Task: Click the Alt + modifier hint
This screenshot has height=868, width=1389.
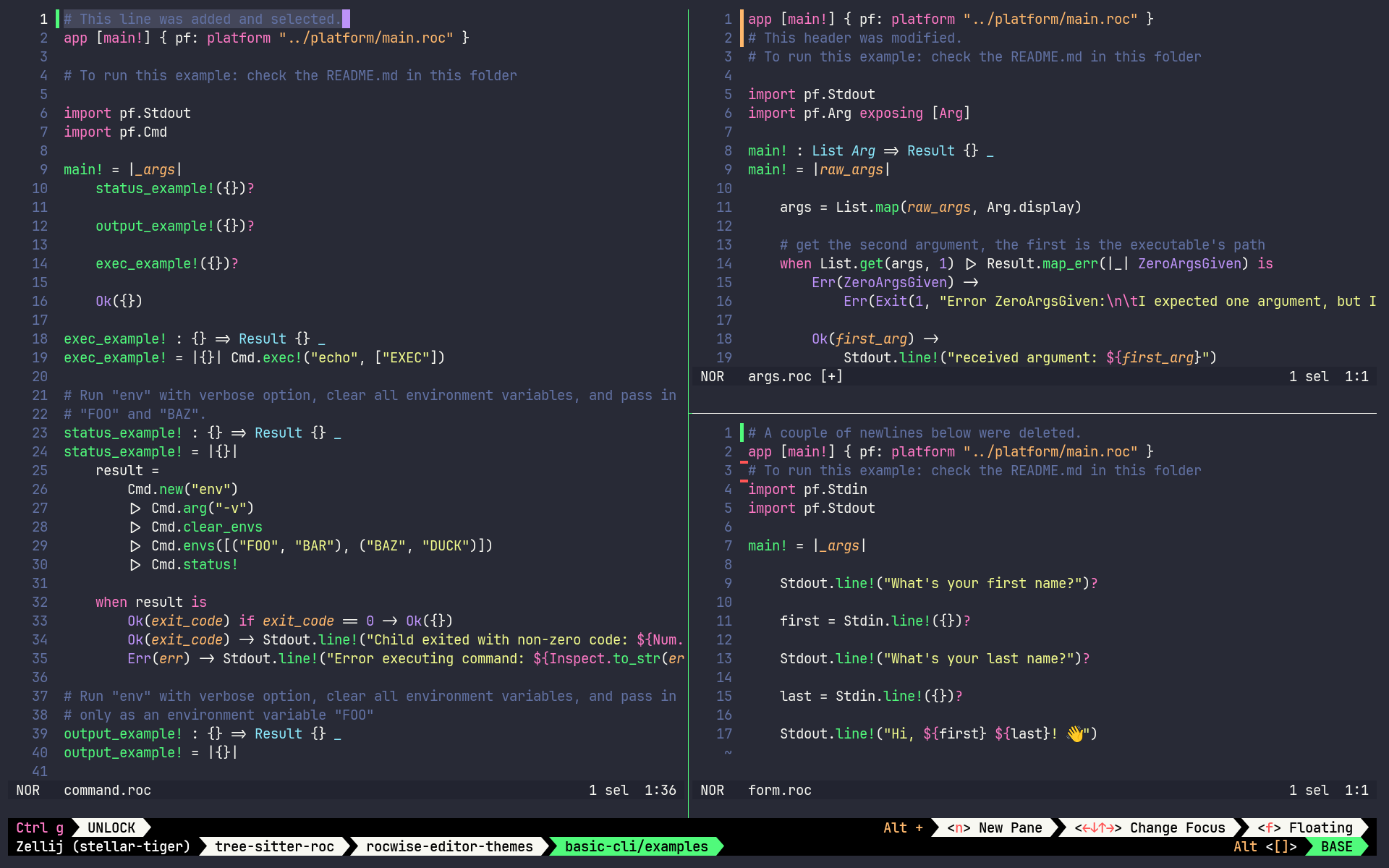Action: (903, 827)
